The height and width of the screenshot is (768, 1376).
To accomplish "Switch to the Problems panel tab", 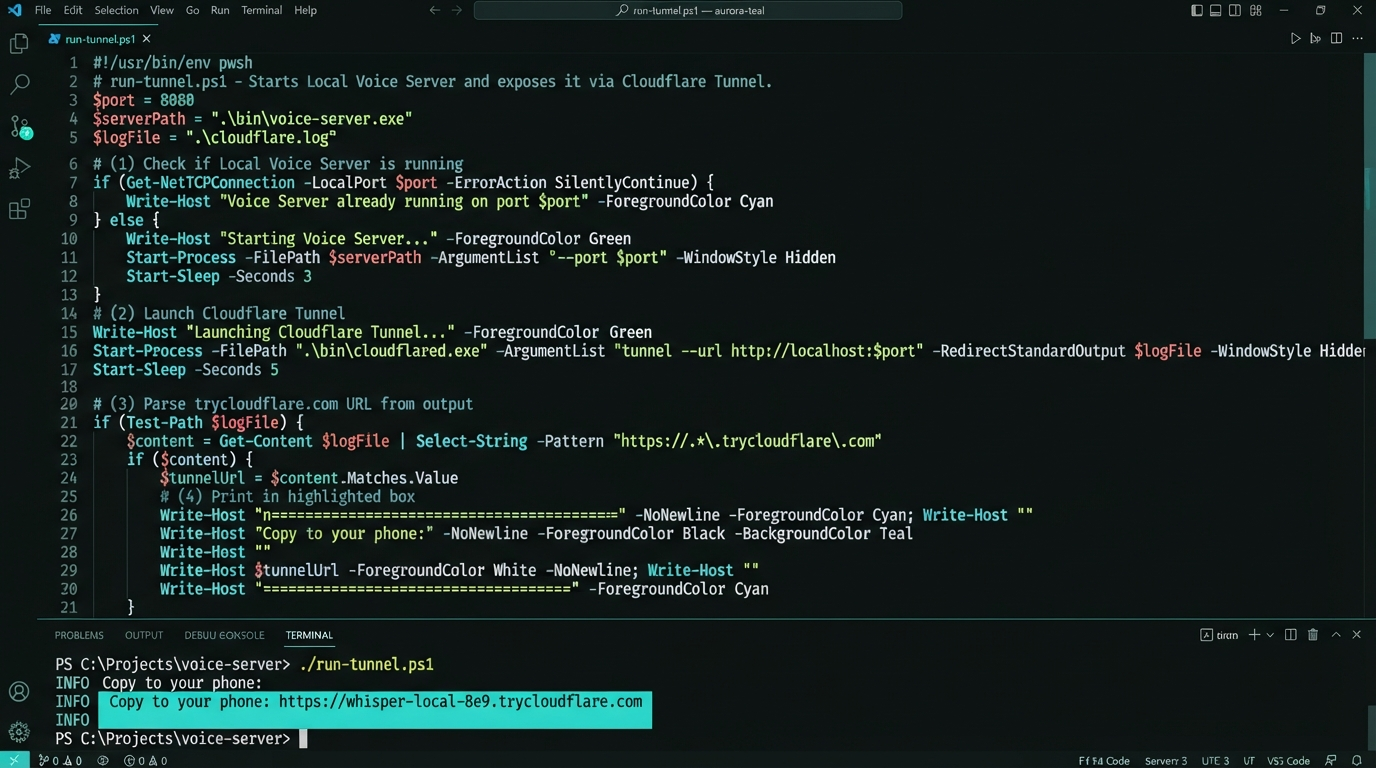I will [x=79, y=635].
